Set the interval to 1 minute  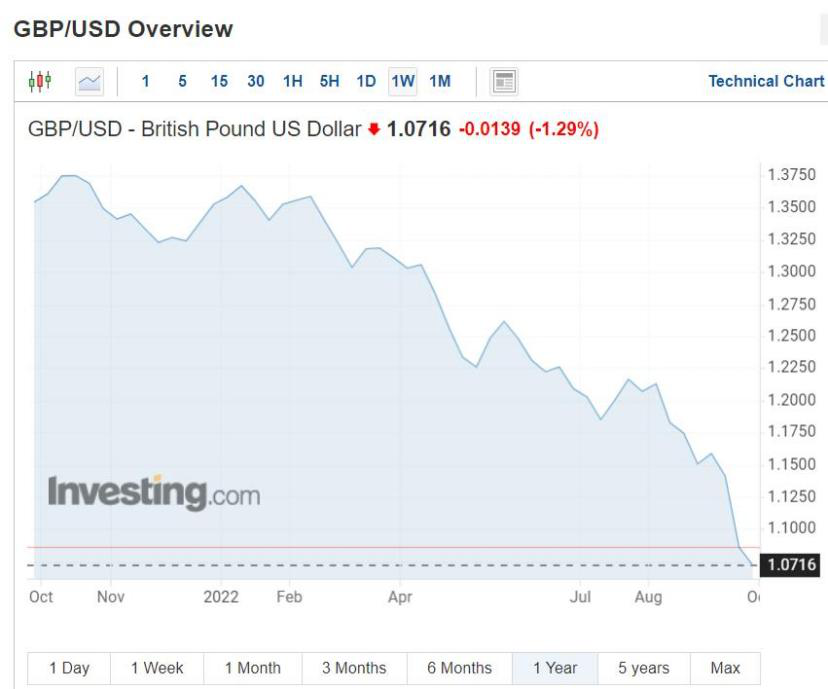(146, 82)
